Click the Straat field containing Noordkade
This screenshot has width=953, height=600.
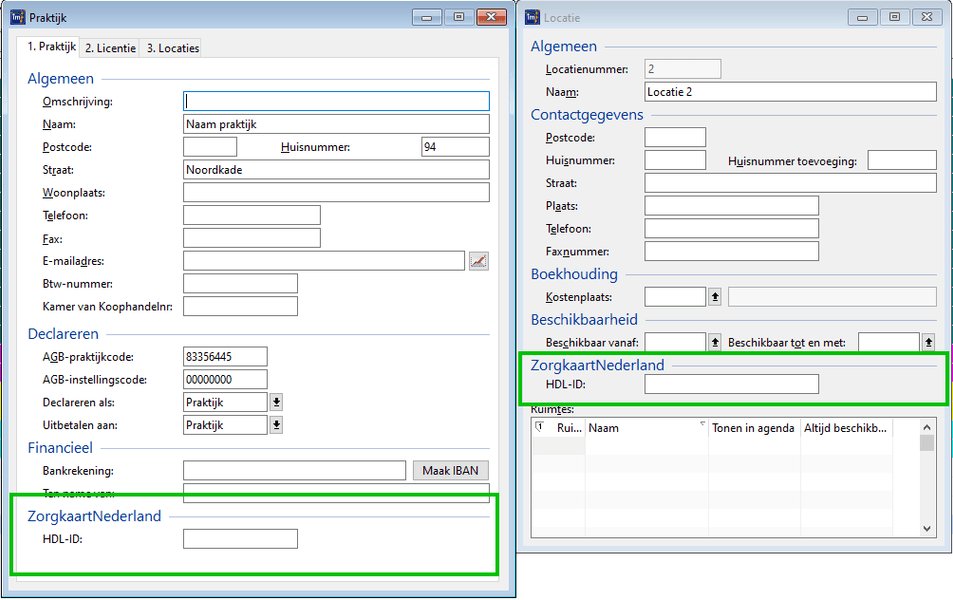click(x=336, y=170)
